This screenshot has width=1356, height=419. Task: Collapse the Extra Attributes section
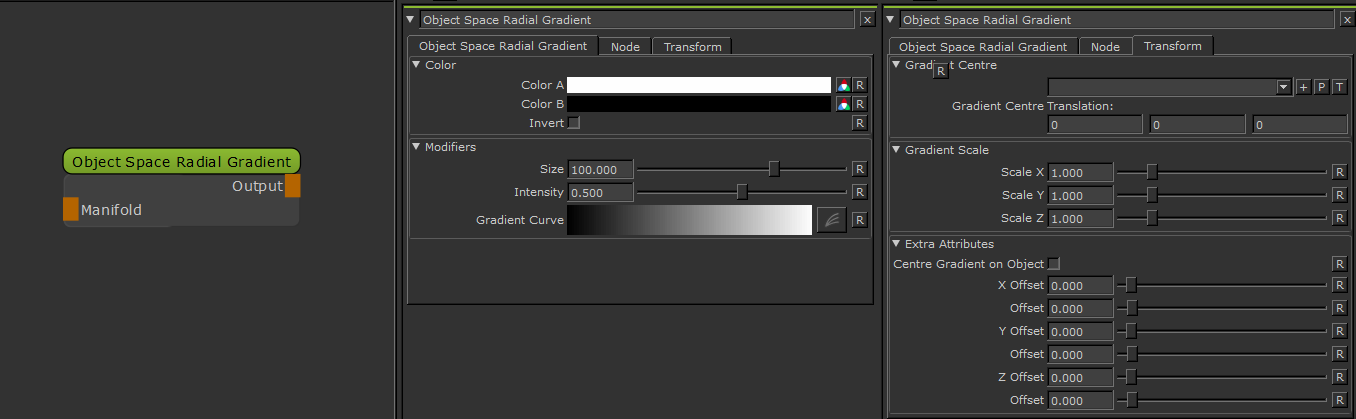click(897, 244)
